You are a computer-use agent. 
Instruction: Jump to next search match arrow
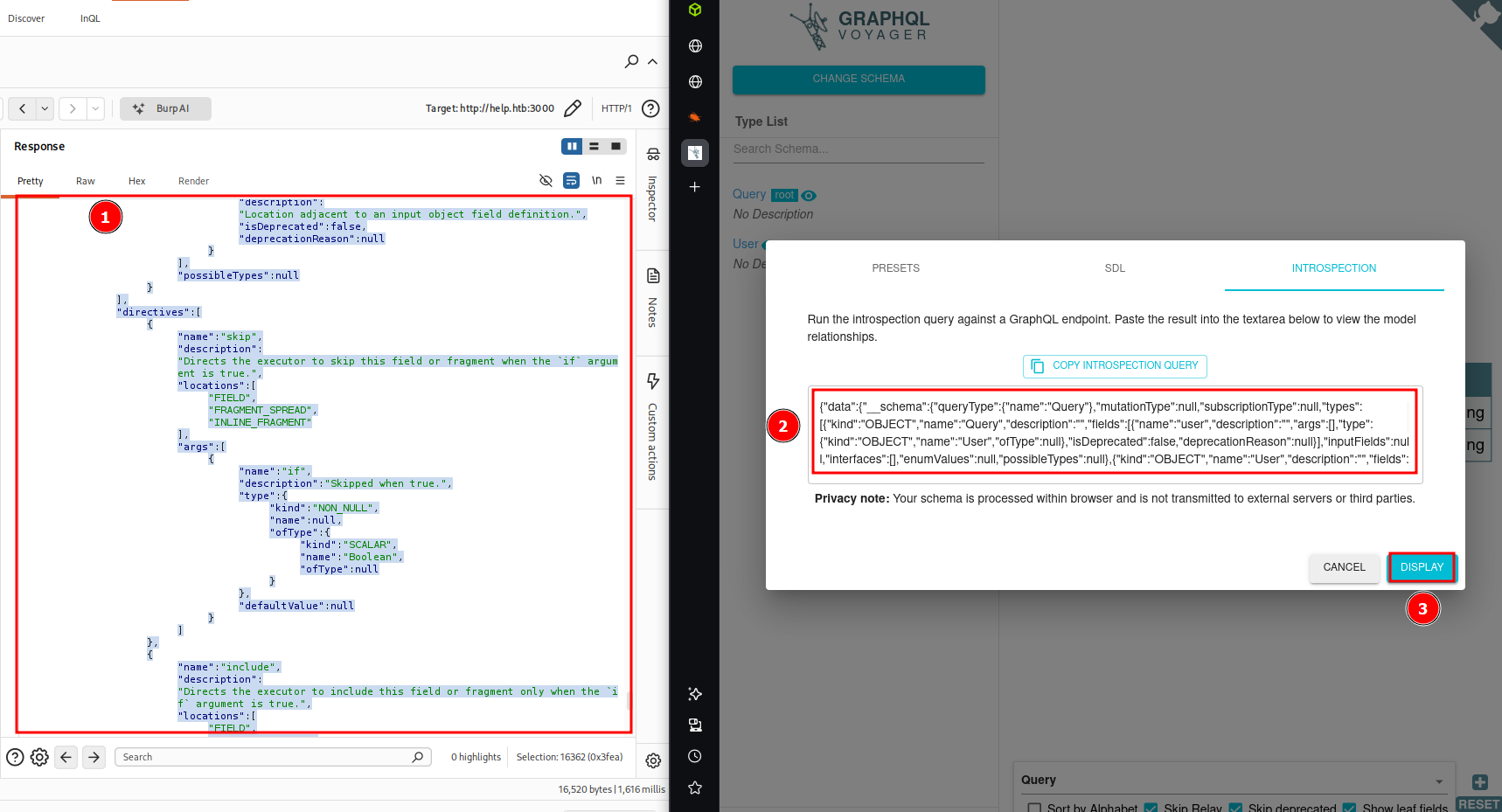[x=94, y=757]
